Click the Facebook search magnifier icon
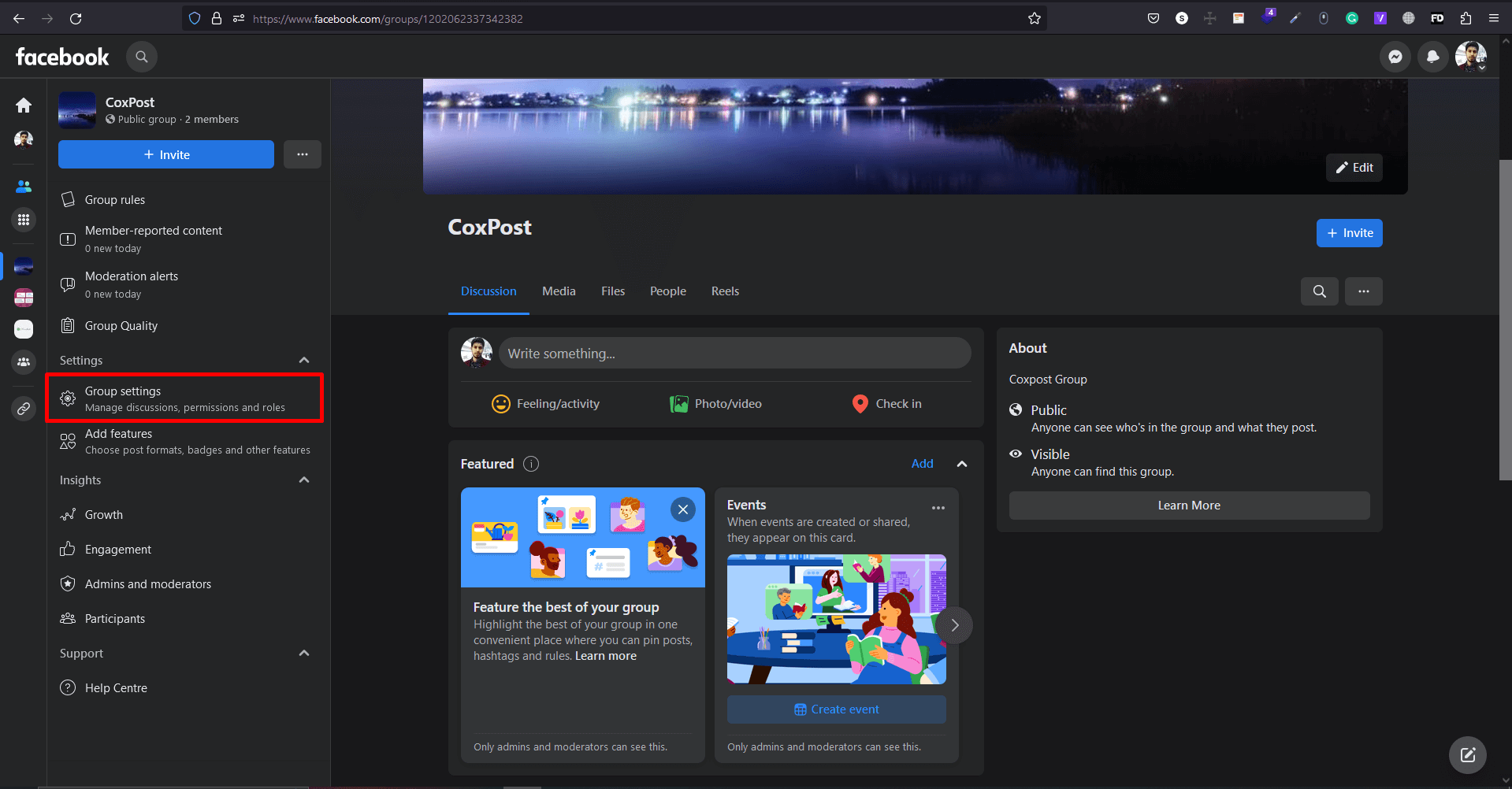Image resolution: width=1512 pixels, height=789 pixels. click(x=142, y=57)
